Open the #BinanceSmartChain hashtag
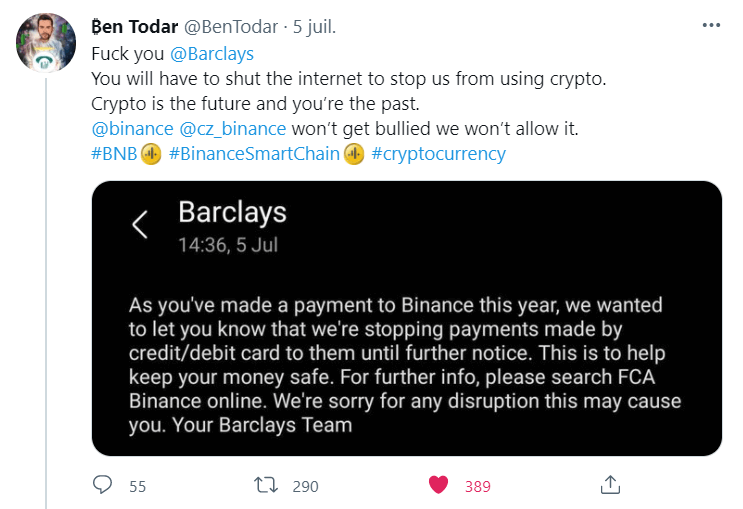 [255, 154]
